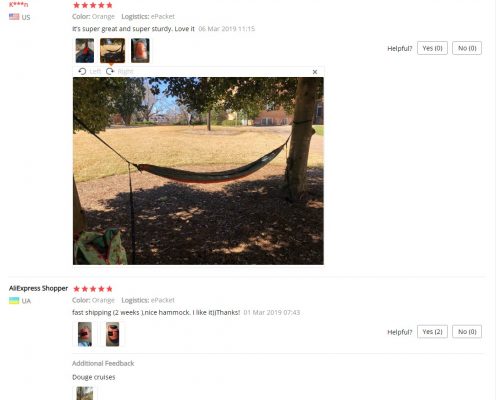Open the Additional Feedback photo thumbnail

click(85, 393)
